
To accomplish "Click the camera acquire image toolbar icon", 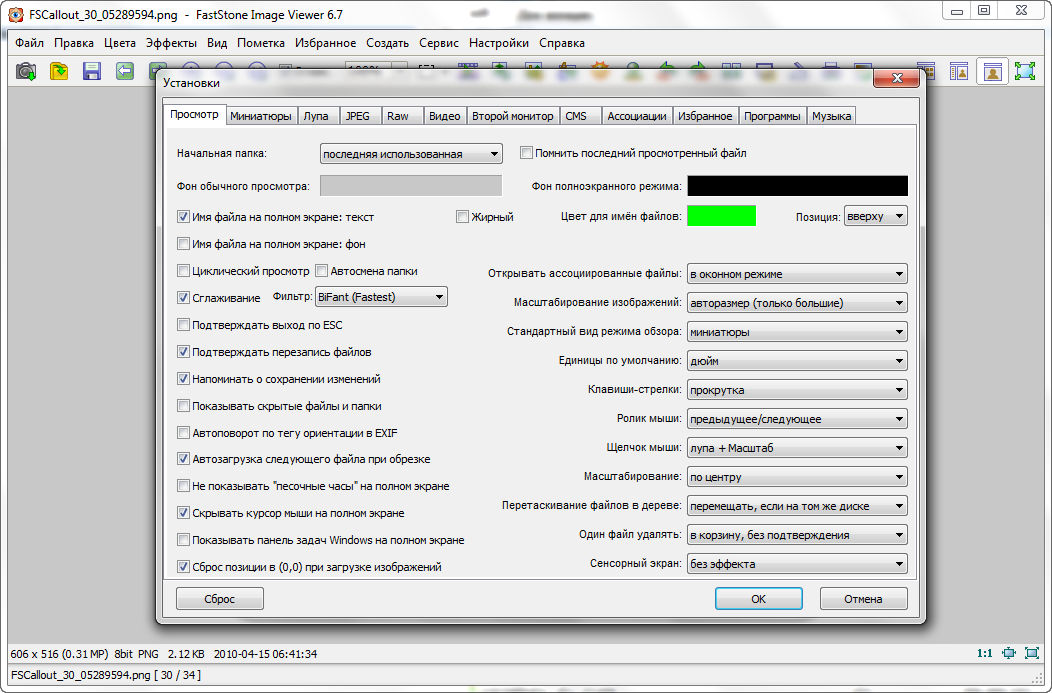I will click(x=26, y=71).
